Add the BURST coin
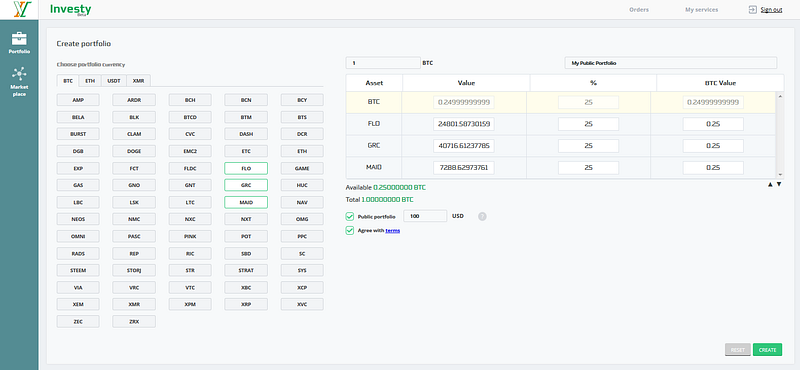Image resolution: width=800 pixels, height=370 pixels. [x=78, y=134]
